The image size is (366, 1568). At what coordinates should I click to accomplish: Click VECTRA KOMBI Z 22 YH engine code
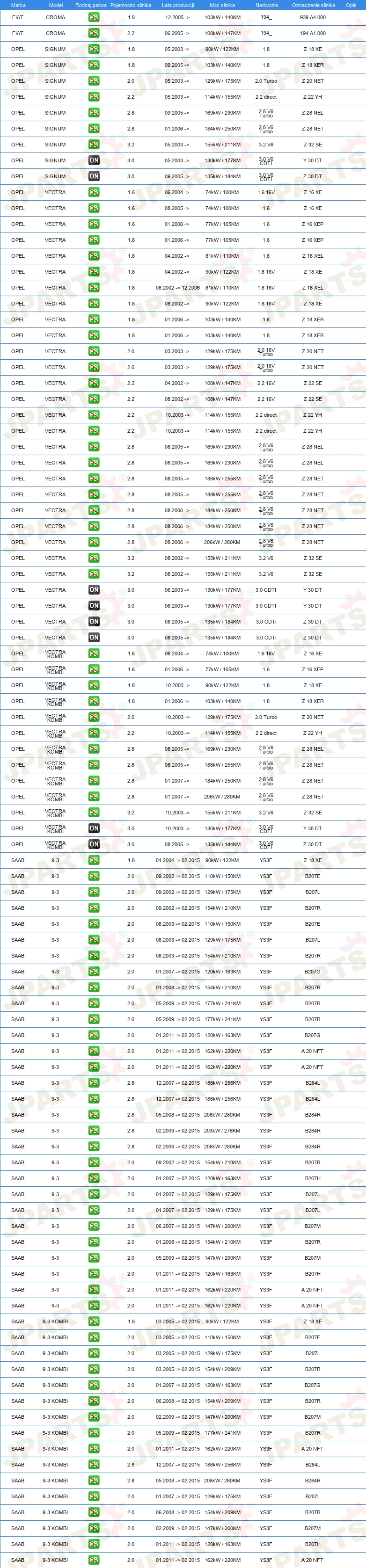click(x=313, y=733)
